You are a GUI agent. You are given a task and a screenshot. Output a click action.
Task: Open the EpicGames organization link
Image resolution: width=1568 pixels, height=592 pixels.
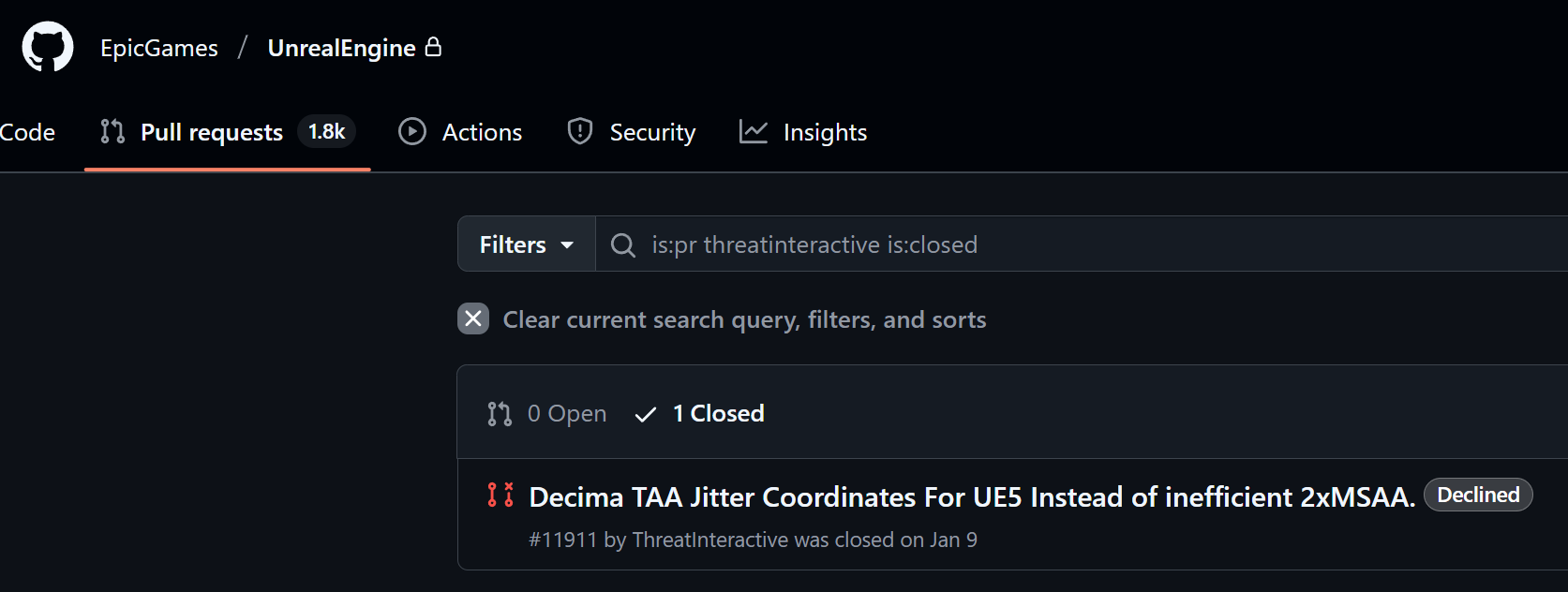(x=159, y=48)
